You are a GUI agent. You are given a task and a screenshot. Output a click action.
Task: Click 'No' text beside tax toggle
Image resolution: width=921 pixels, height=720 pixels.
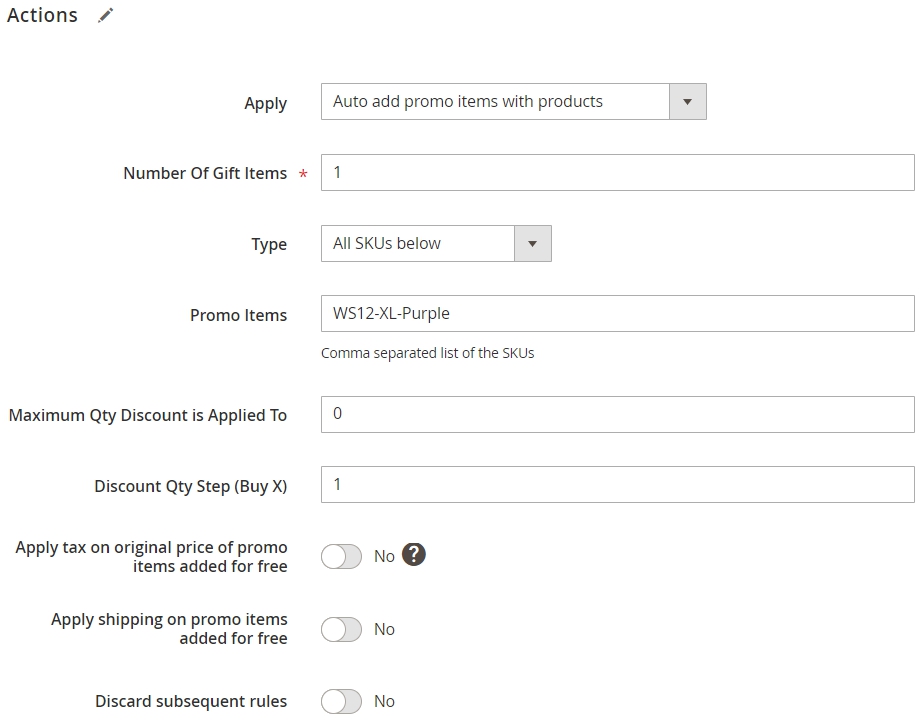click(x=384, y=556)
